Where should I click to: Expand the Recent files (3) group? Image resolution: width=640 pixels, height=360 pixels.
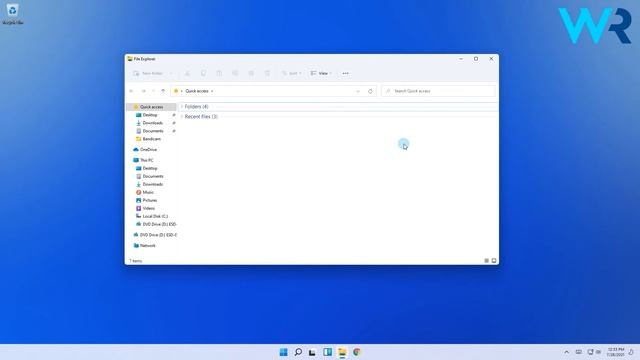click(182, 117)
